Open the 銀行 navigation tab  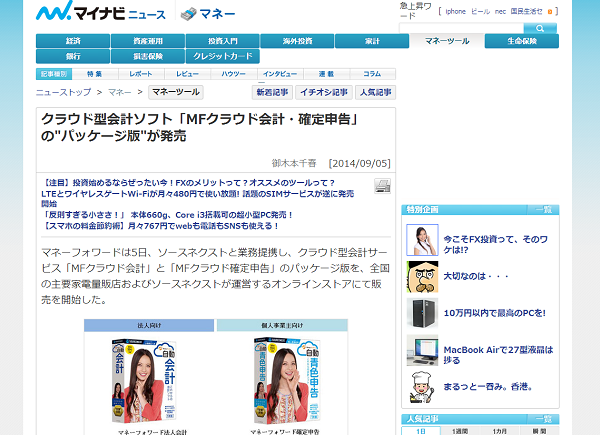click(73, 56)
